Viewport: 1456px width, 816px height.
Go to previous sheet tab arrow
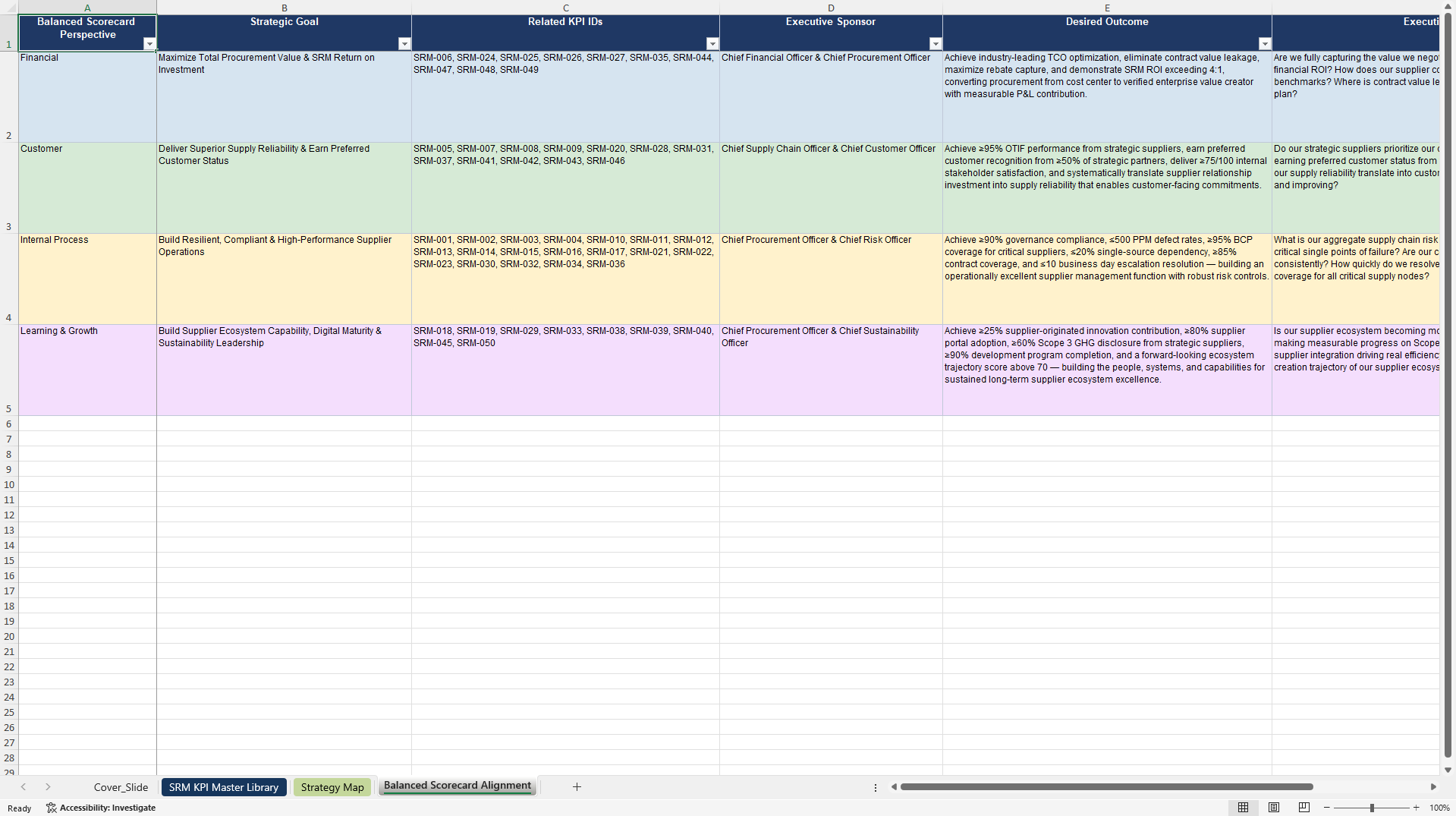click(x=24, y=787)
